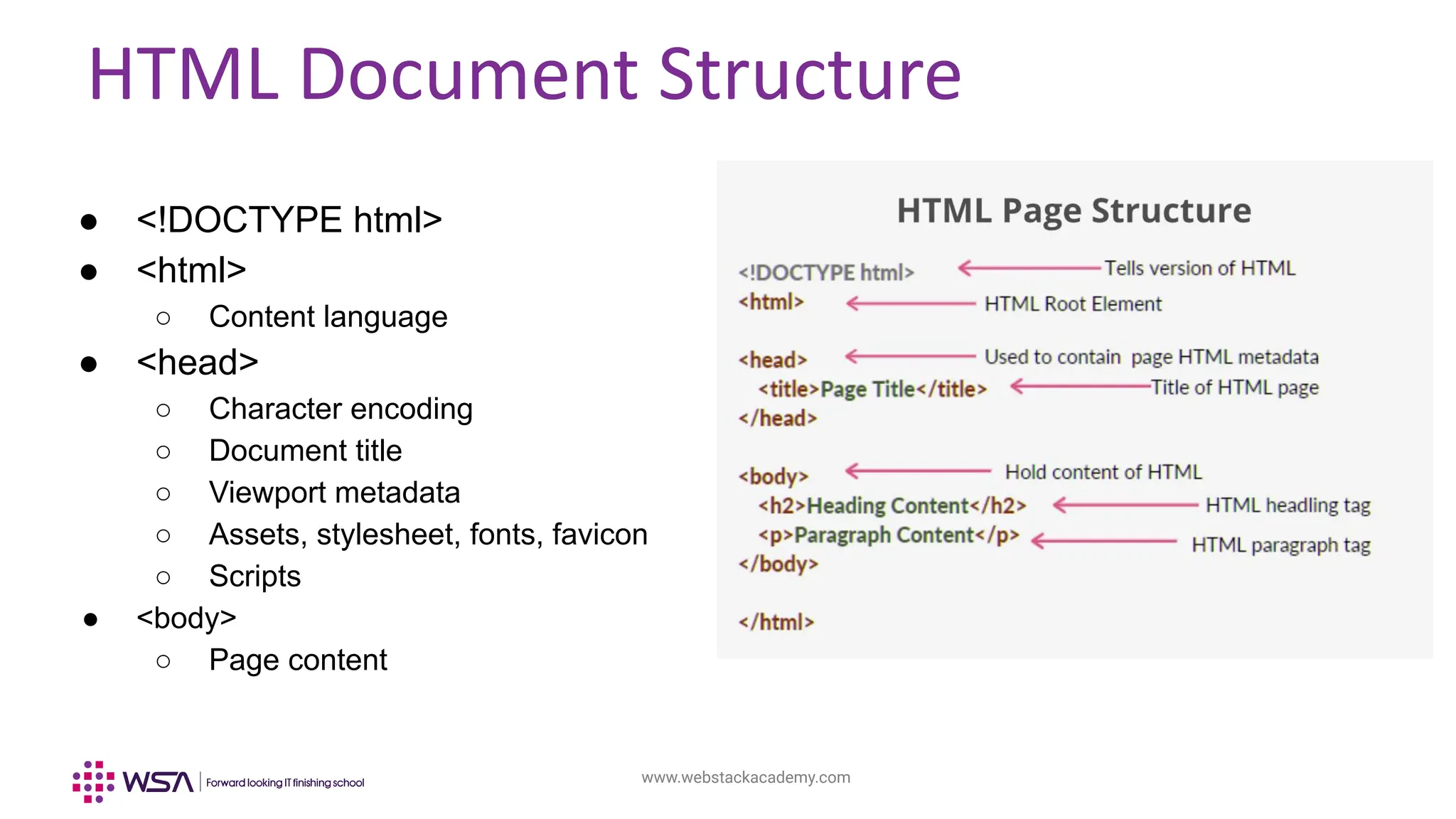Screen dimensions: 1456x819
Task: Click 'HTML heading tag' annotation
Action: pos(1288,505)
